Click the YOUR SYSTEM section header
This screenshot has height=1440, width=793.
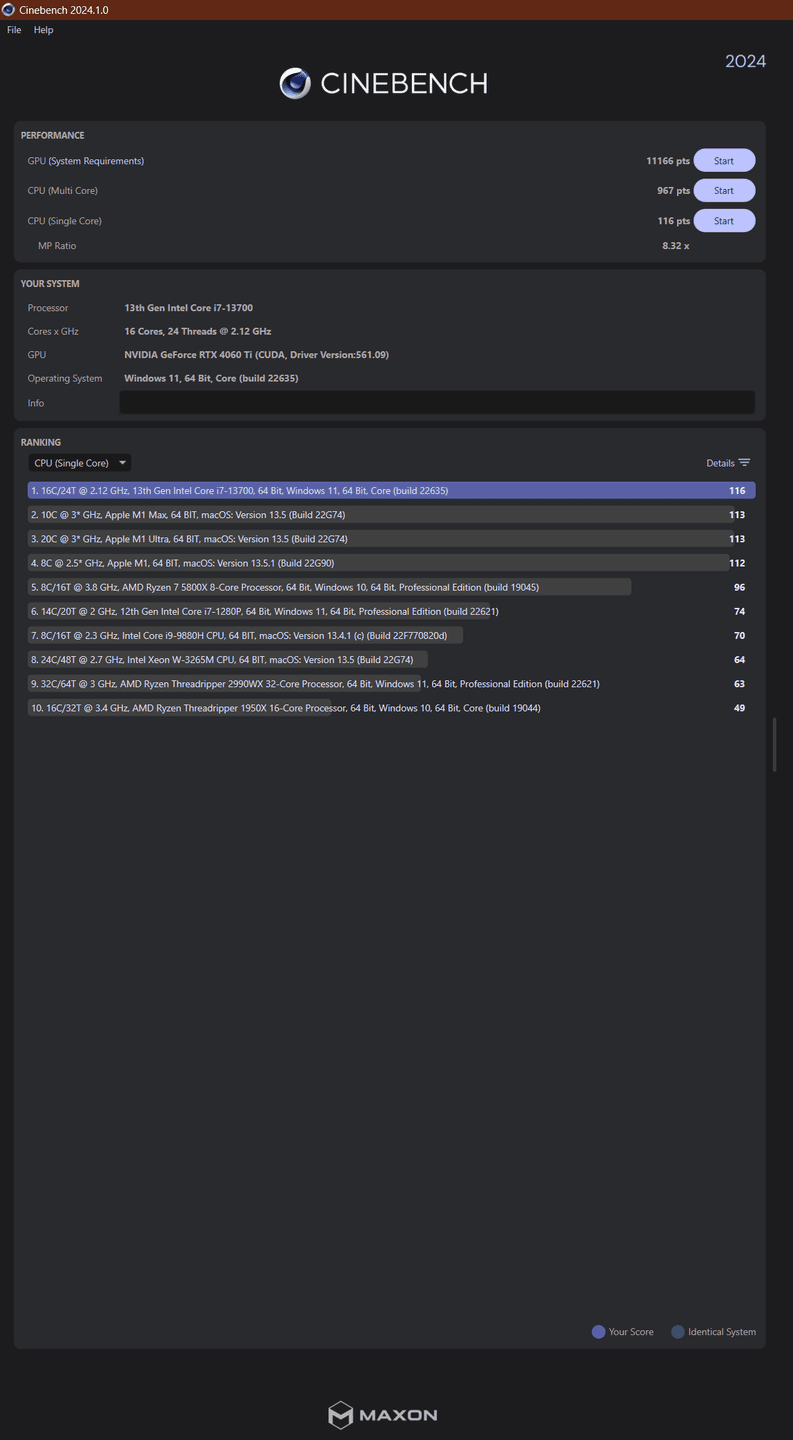[x=50, y=284]
